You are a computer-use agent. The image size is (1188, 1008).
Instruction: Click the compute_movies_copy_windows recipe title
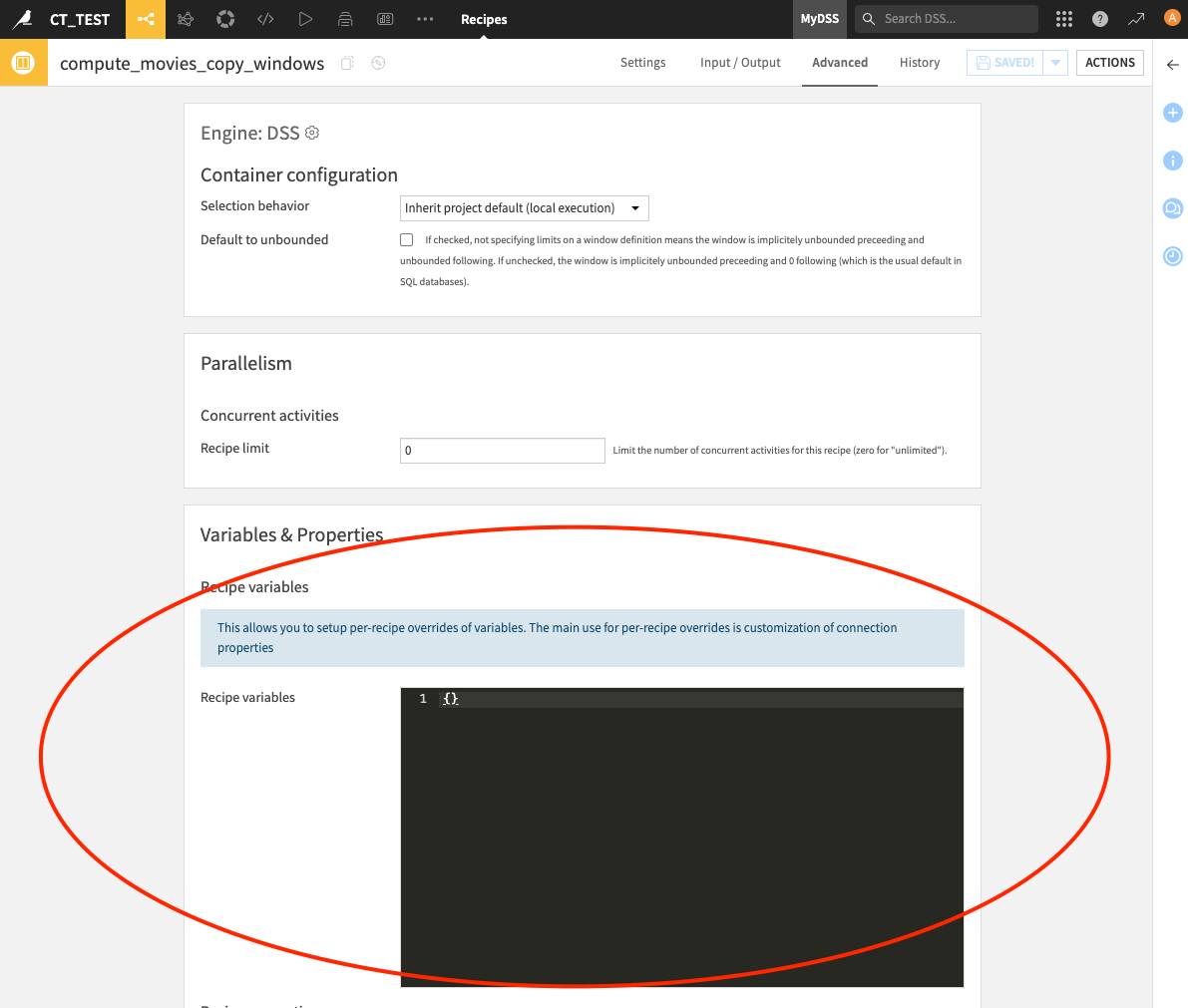tap(192, 63)
